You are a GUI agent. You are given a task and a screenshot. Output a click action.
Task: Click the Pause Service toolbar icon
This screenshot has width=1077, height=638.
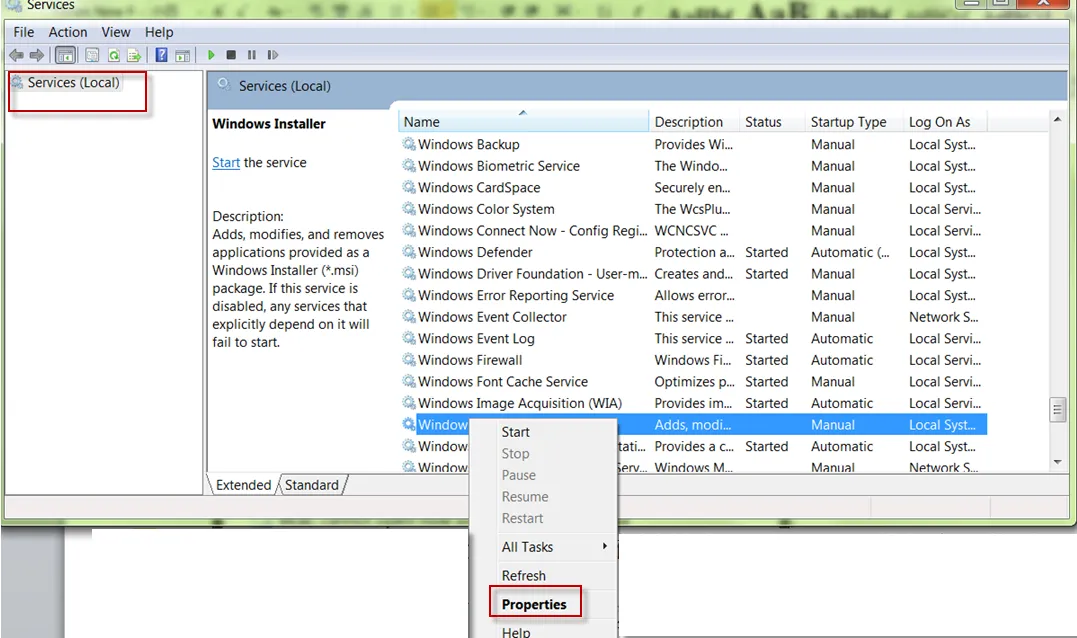(x=252, y=55)
